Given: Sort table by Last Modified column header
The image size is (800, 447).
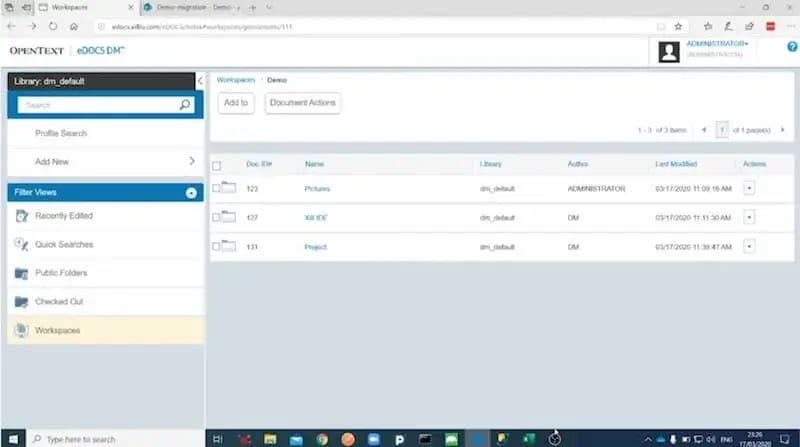Looking at the screenshot, I should [676, 164].
